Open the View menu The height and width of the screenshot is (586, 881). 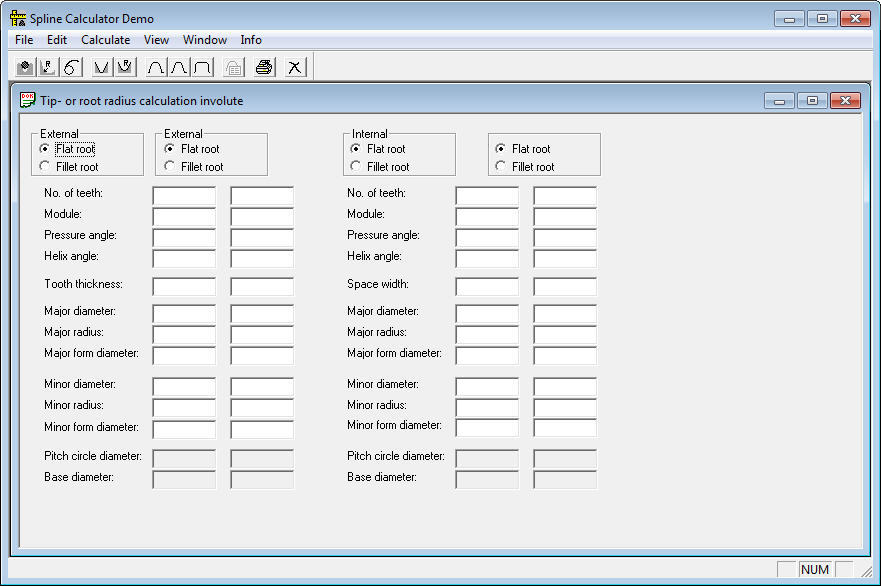point(156,40)
